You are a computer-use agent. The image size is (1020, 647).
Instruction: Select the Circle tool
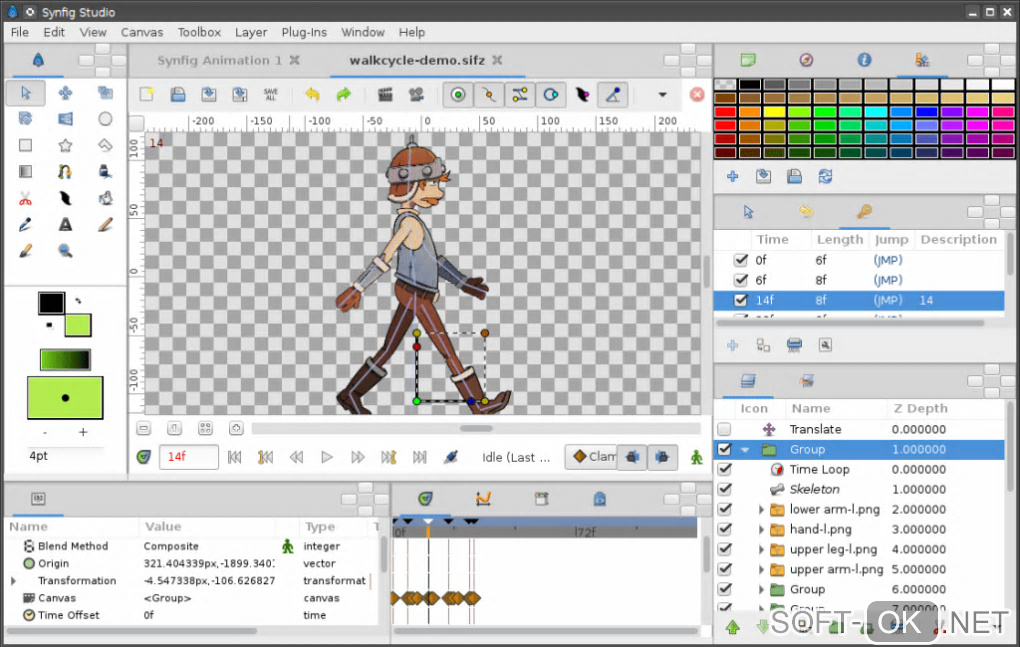coord(105,119)
